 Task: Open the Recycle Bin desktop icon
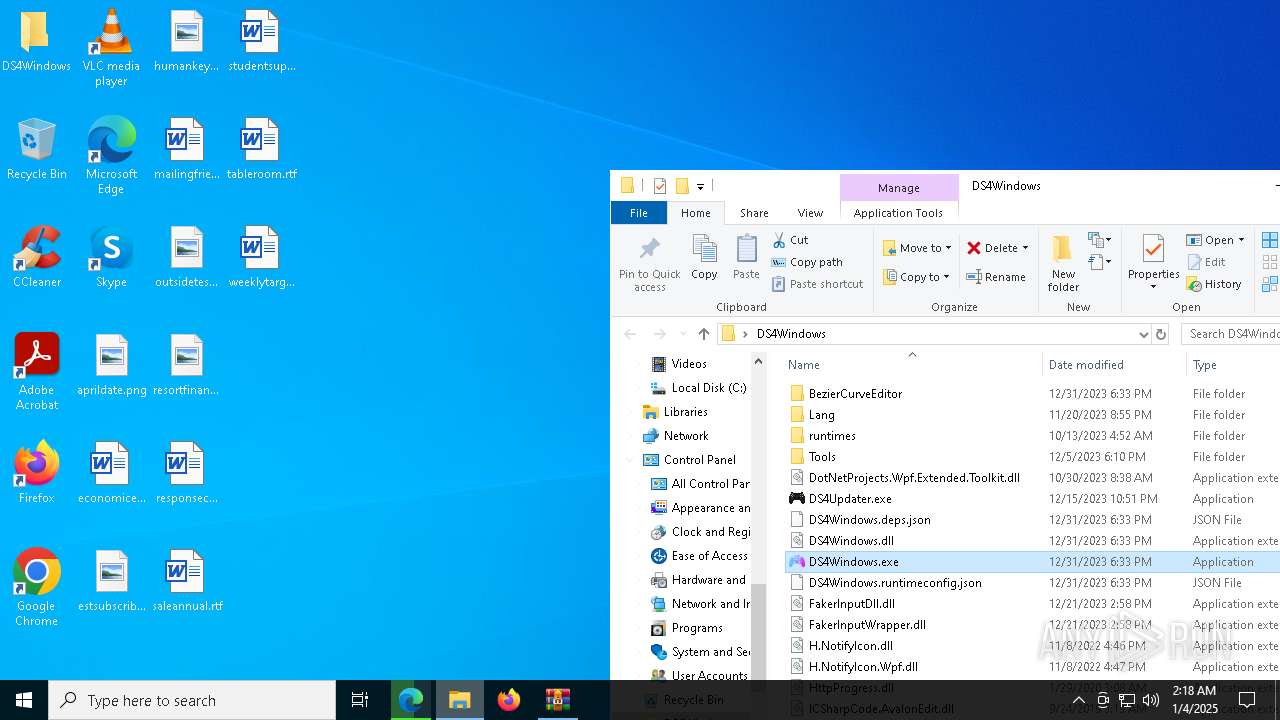36,150
